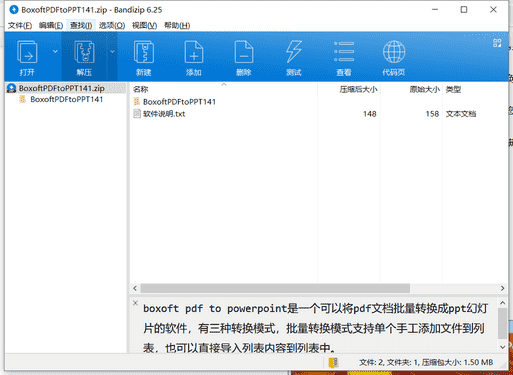Select BoxoftPDFtoPPT141.zip root in tree
Image resolution: width=513 pixels, height=375 pixels.
62,88
